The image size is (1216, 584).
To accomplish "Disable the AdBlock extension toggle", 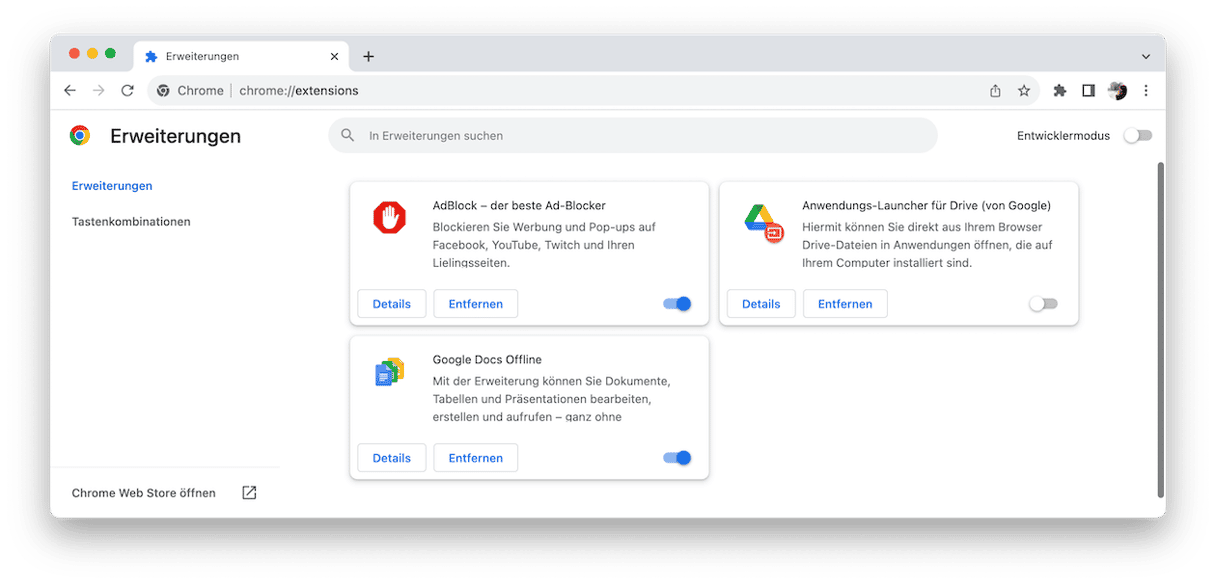I will coord(678,304).
